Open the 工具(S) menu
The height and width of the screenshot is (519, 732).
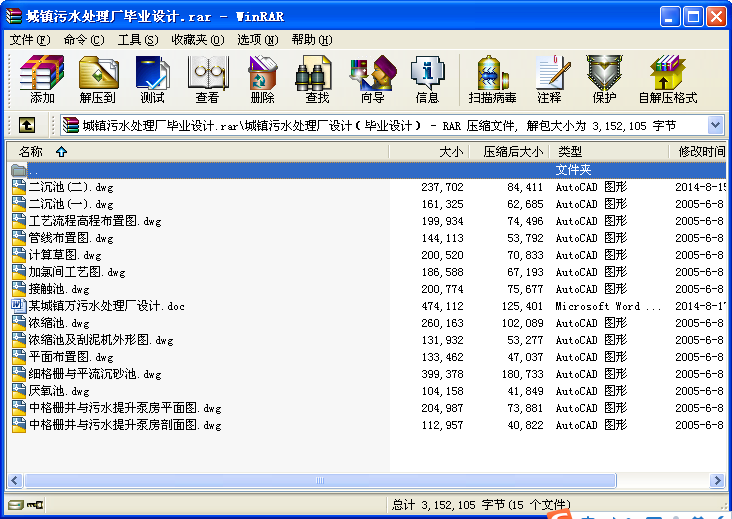pos(137,40)
